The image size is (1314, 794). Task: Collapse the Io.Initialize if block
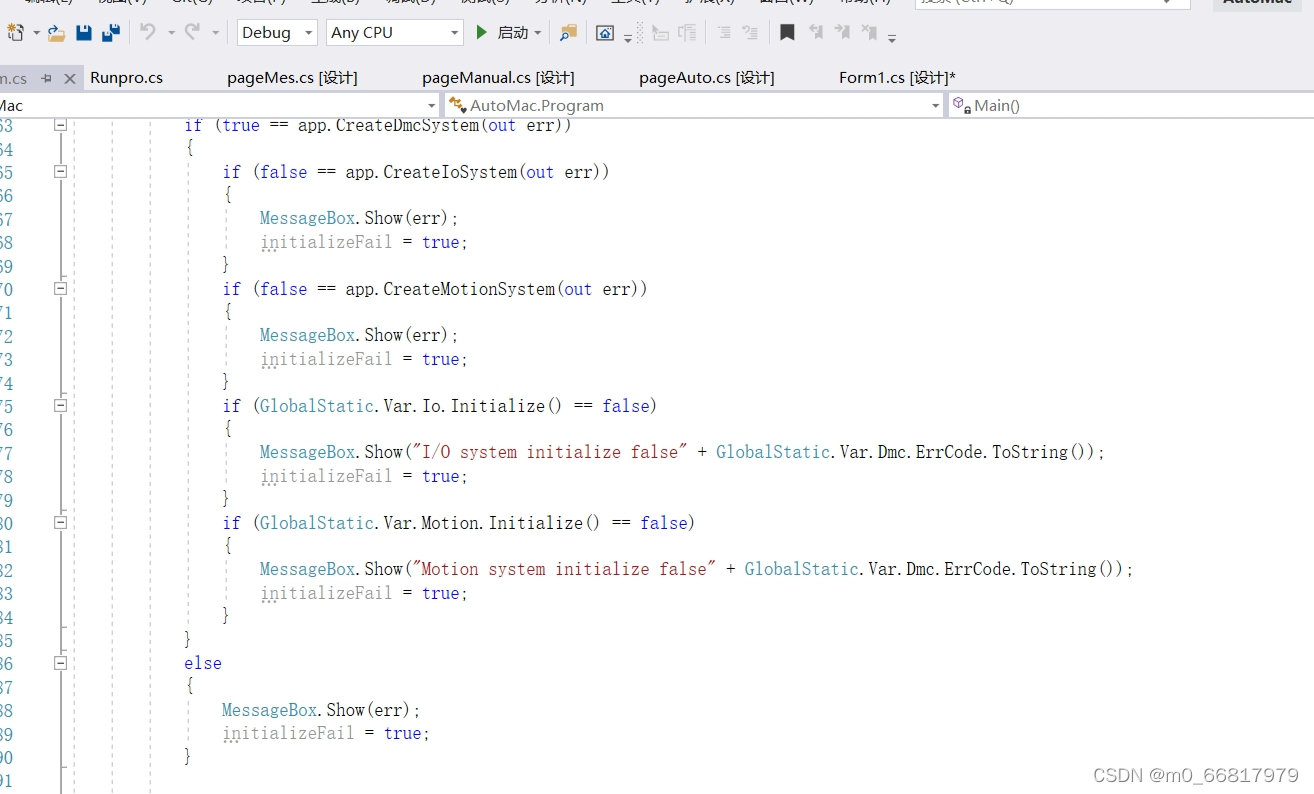(x=60, y=406)
